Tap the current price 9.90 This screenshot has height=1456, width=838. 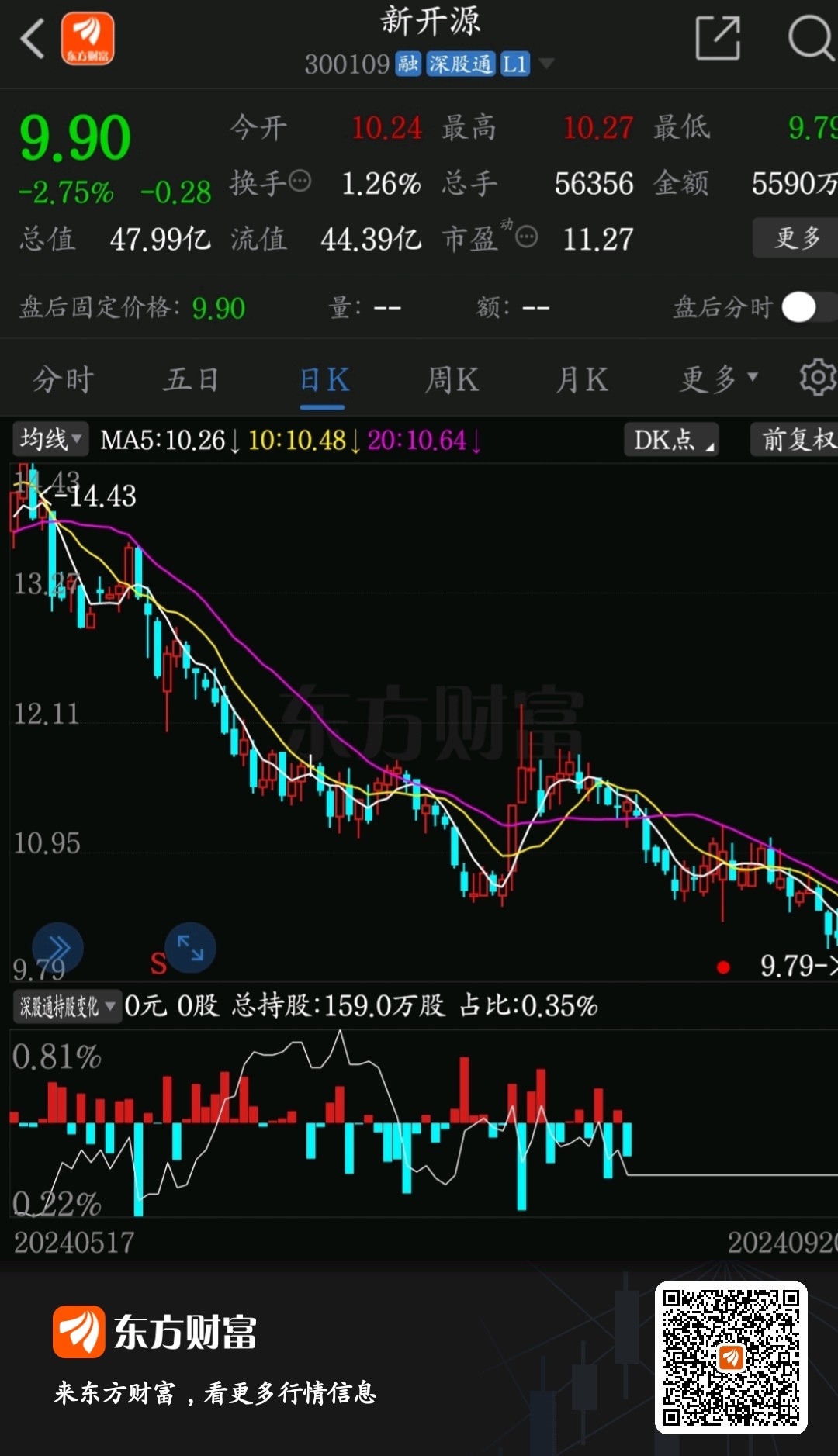[75, 138]
